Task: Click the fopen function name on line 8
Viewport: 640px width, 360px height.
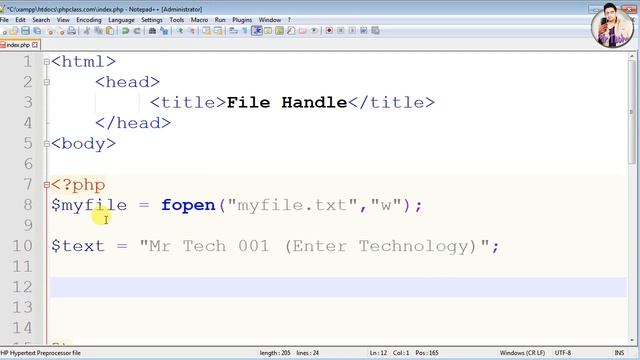Action: (188, 205)
